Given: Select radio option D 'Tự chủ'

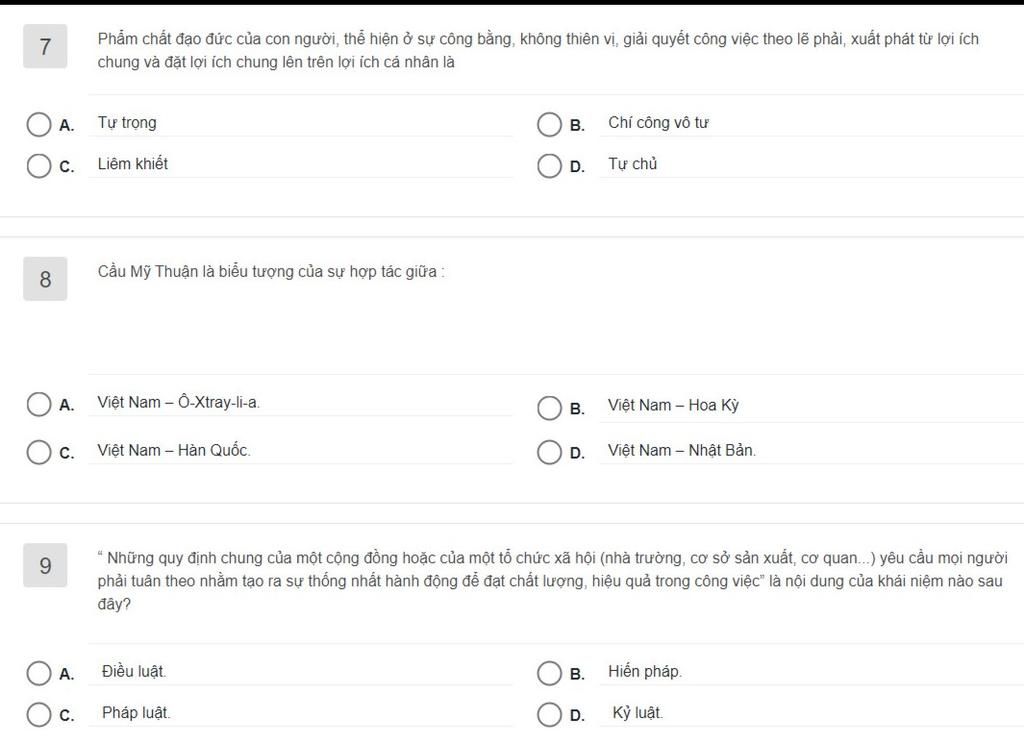Looking at the screenshot, I should [x=549, y=166].
